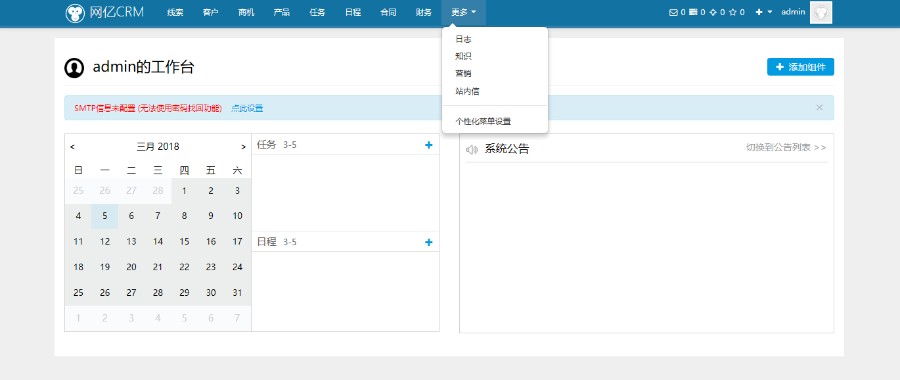Select calendar day 23

tap(211, 267)
